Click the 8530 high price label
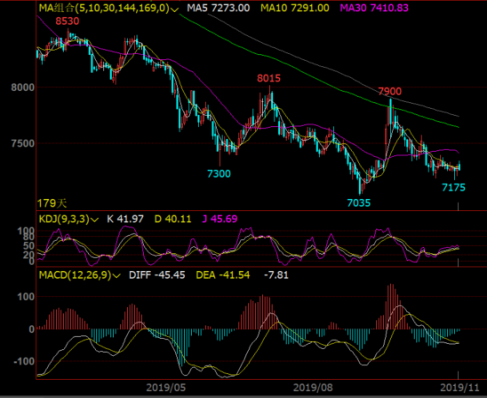The height and width of the screenshot is (398, 488). click(x=67, y=21)
